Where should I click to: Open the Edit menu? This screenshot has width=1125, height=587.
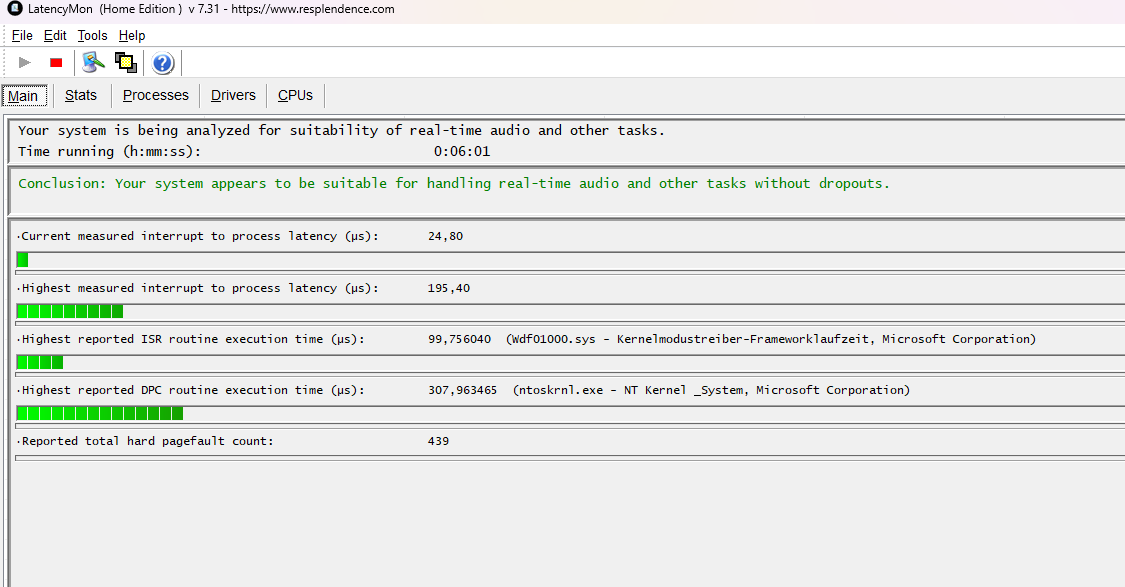pos(55,35)
